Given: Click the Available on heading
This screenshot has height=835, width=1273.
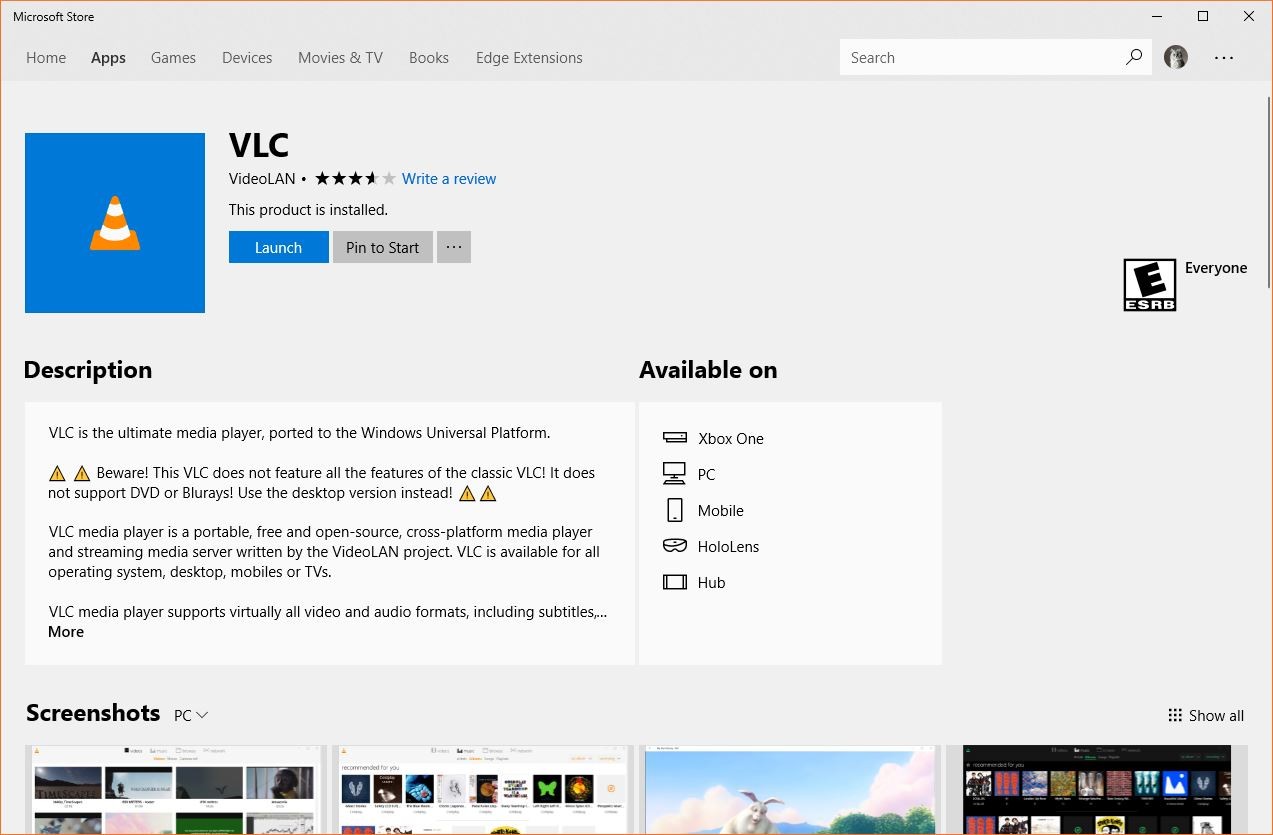Looking at the screenshot, I should (x=708, y=370).
